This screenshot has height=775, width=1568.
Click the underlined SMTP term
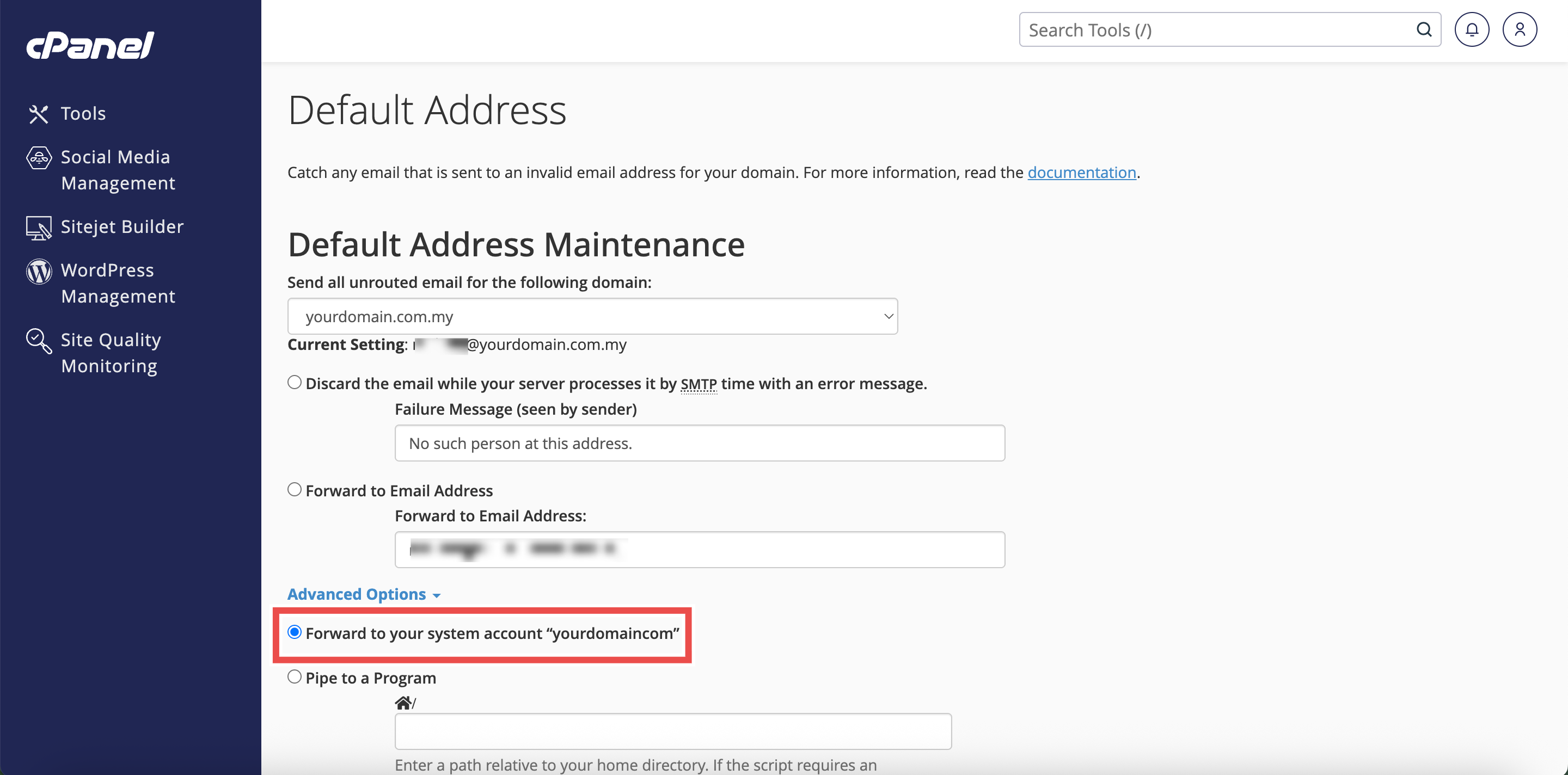click(x=699, y=383)
